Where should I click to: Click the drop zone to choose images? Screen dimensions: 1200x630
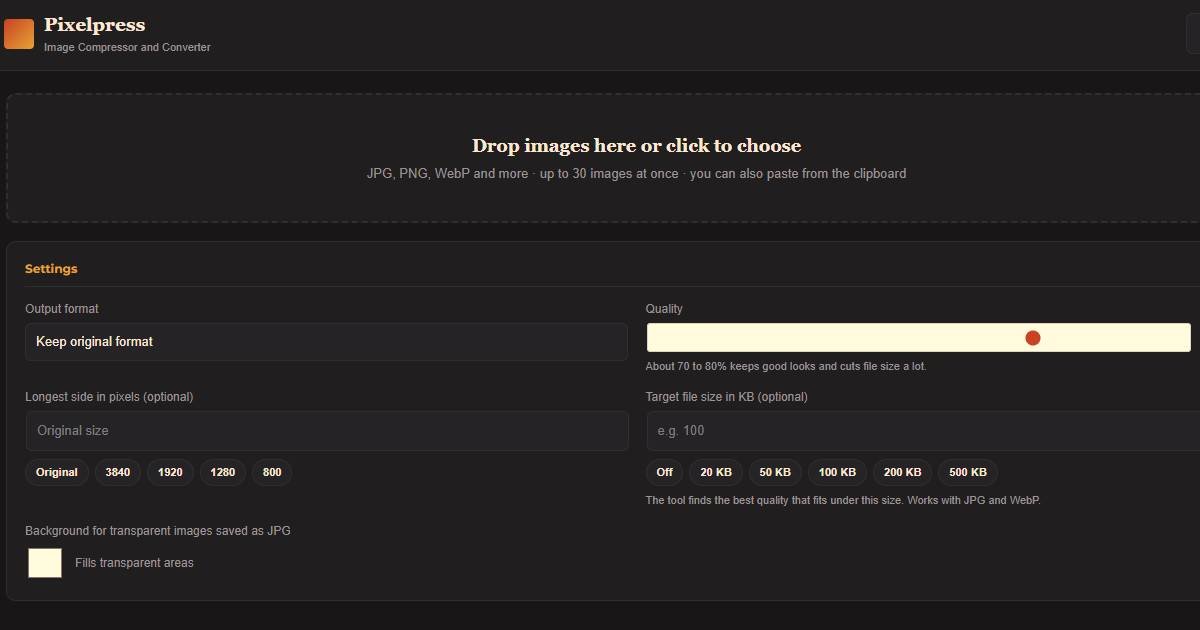coord(603,158)
